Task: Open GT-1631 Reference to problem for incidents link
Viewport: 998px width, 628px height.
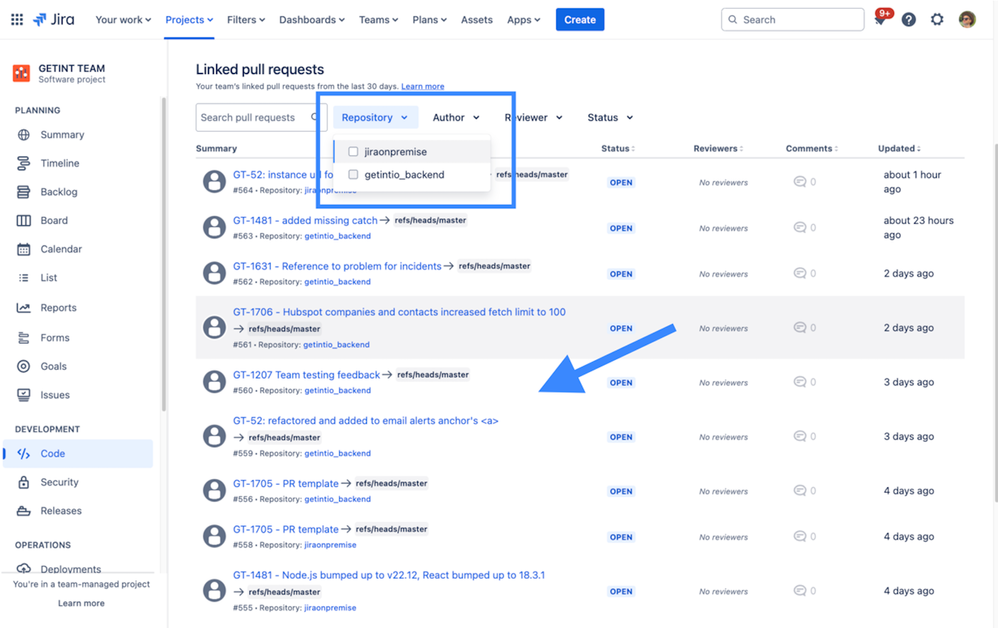Action: (337, 267)
